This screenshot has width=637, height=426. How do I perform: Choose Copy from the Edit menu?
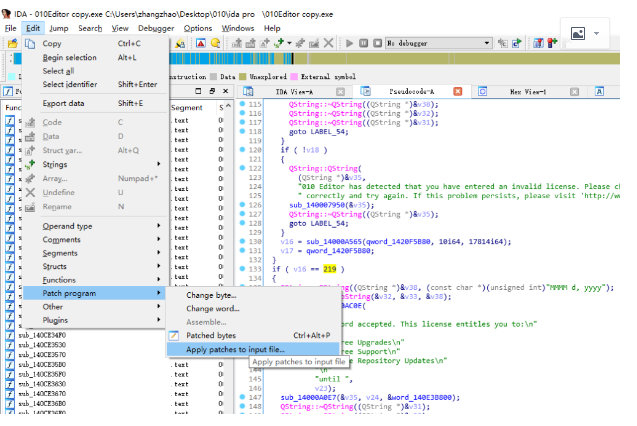click(95, 43)
